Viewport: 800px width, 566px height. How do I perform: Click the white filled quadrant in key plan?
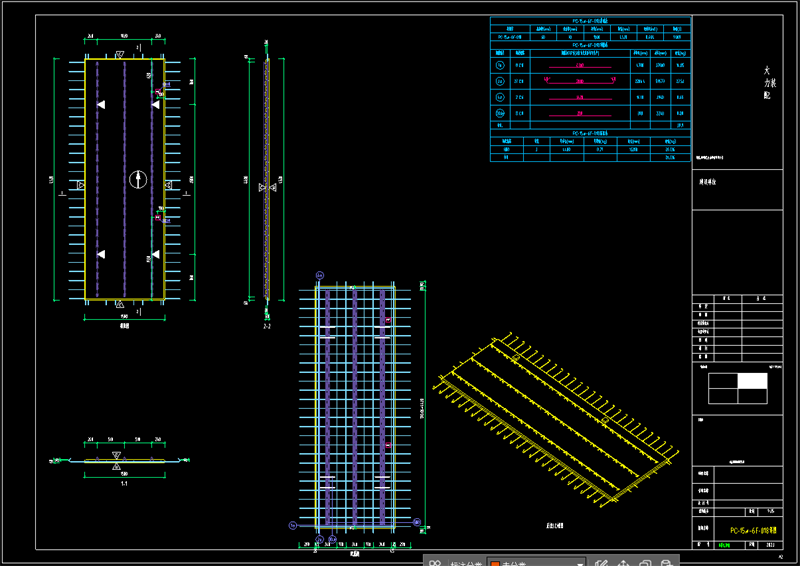pos(752,381)
